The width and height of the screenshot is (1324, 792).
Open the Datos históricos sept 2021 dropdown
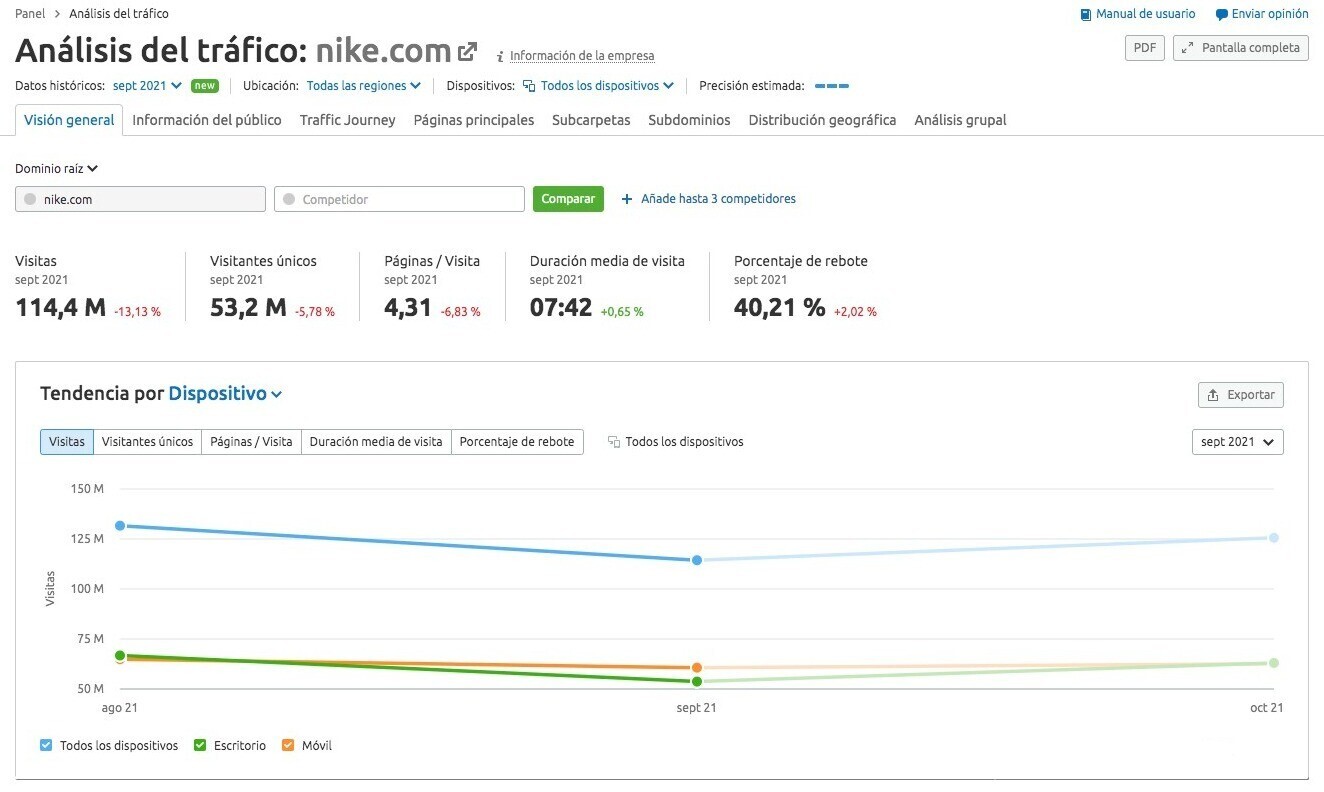pyautogui.click(x=147, y=86)
